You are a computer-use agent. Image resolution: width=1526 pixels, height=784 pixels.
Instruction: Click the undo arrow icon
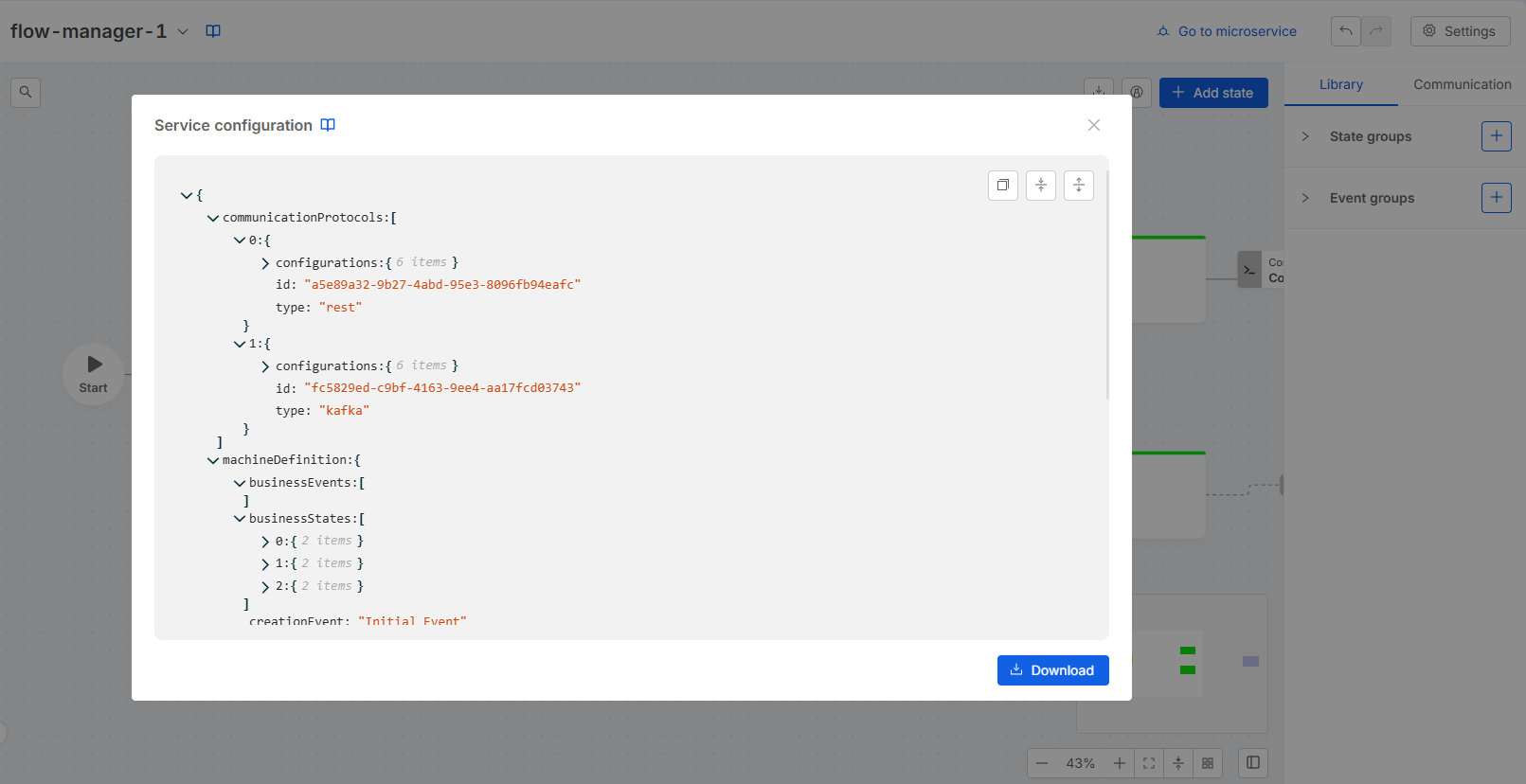(x=1345, y=31)
